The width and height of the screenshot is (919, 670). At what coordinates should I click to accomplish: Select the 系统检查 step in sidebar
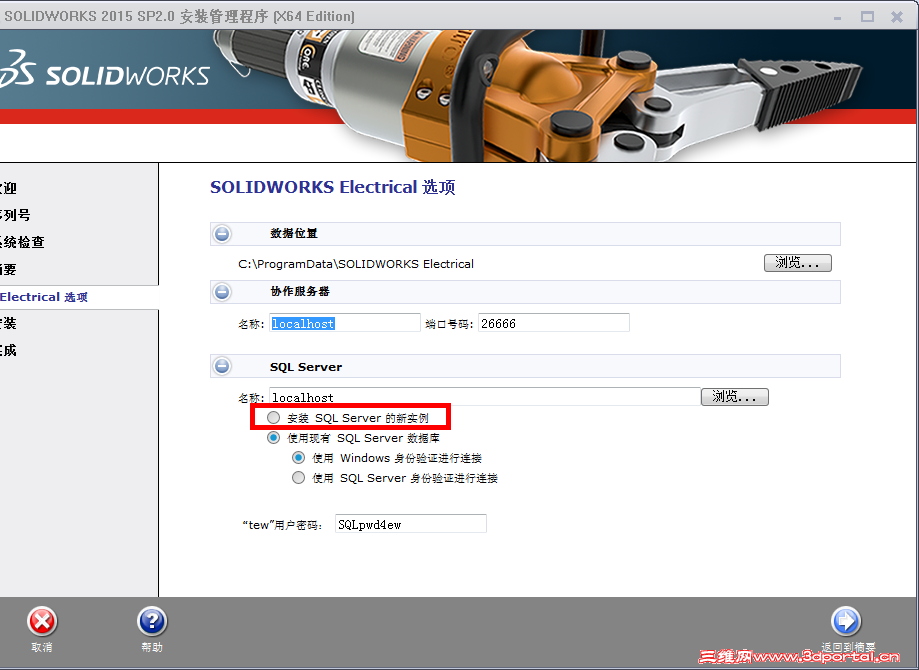(22, 242)
